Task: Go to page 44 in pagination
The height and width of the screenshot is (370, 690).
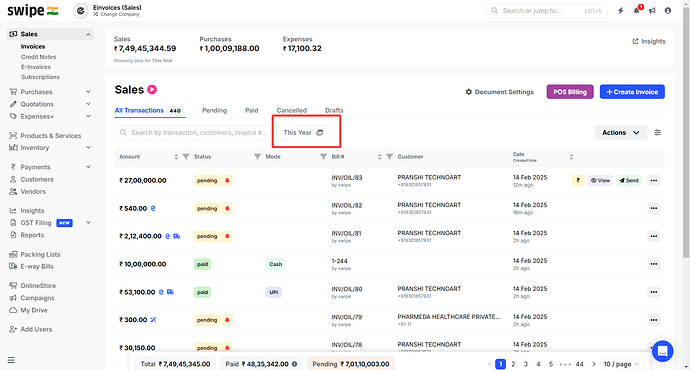Action: pyautogui.click(x=580, y=364)
